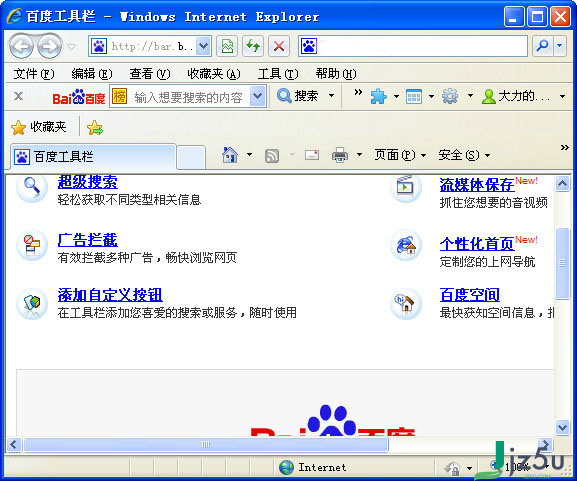
Task: Open the 安全(S) command menu
Action: click(464, 155)
